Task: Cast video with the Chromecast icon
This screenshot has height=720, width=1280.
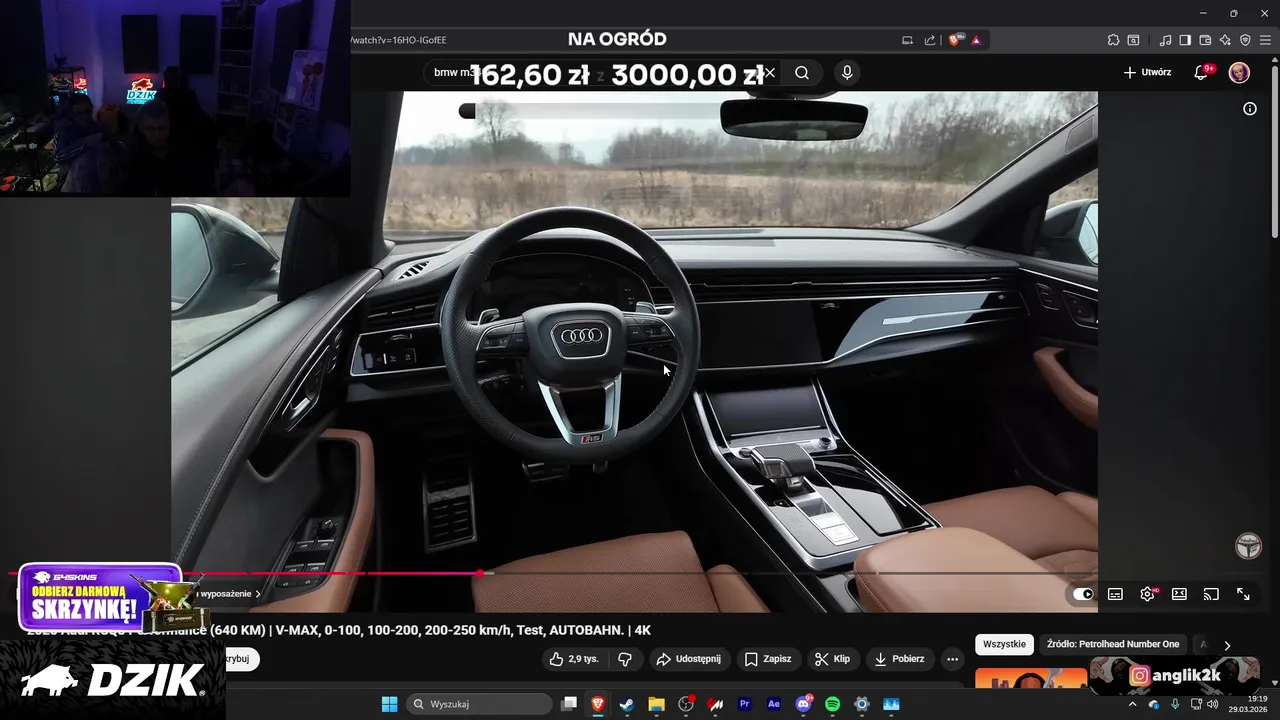Action: coord(1211,594)
